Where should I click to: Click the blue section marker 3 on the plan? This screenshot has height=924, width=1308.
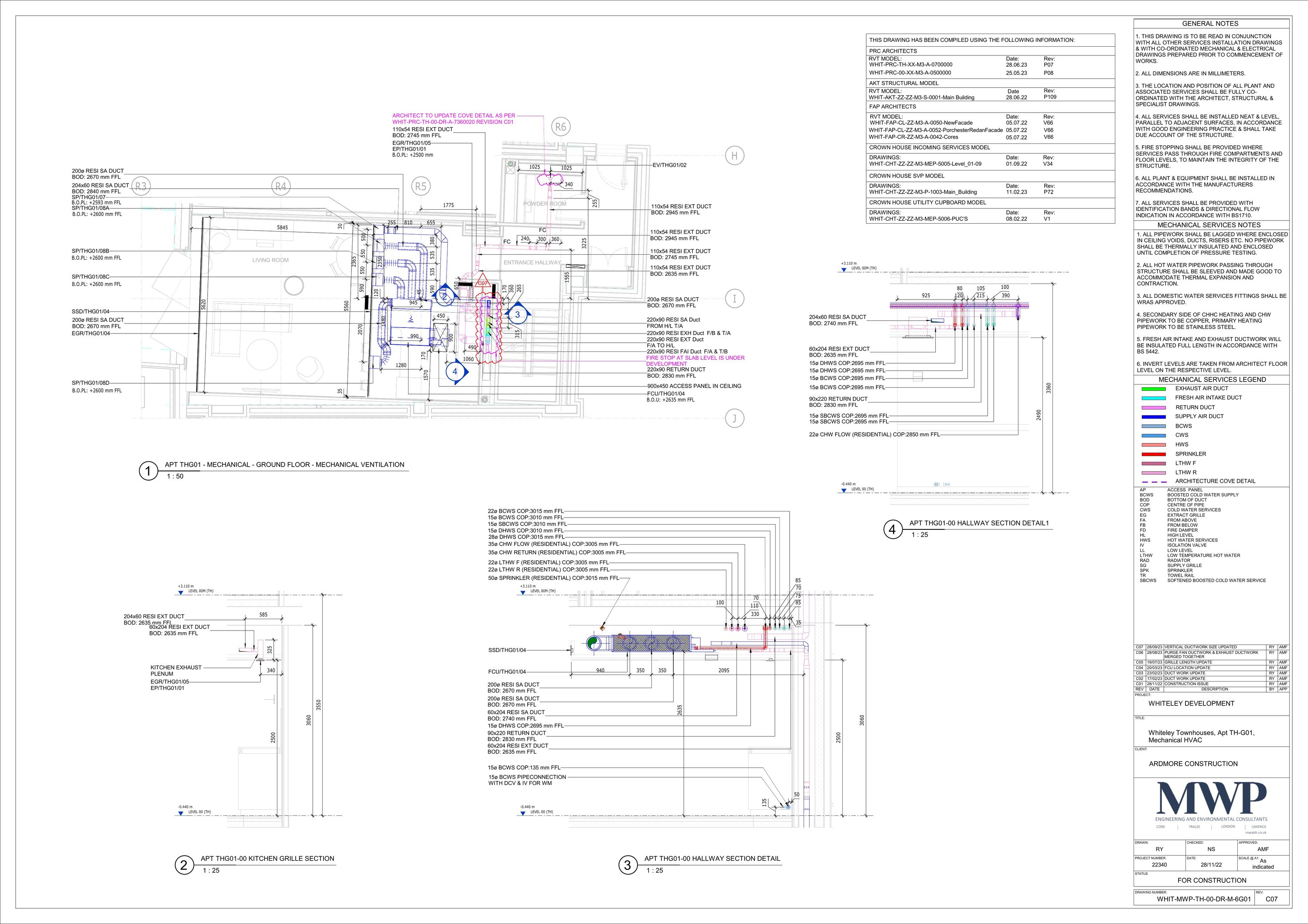click(518, 314)
